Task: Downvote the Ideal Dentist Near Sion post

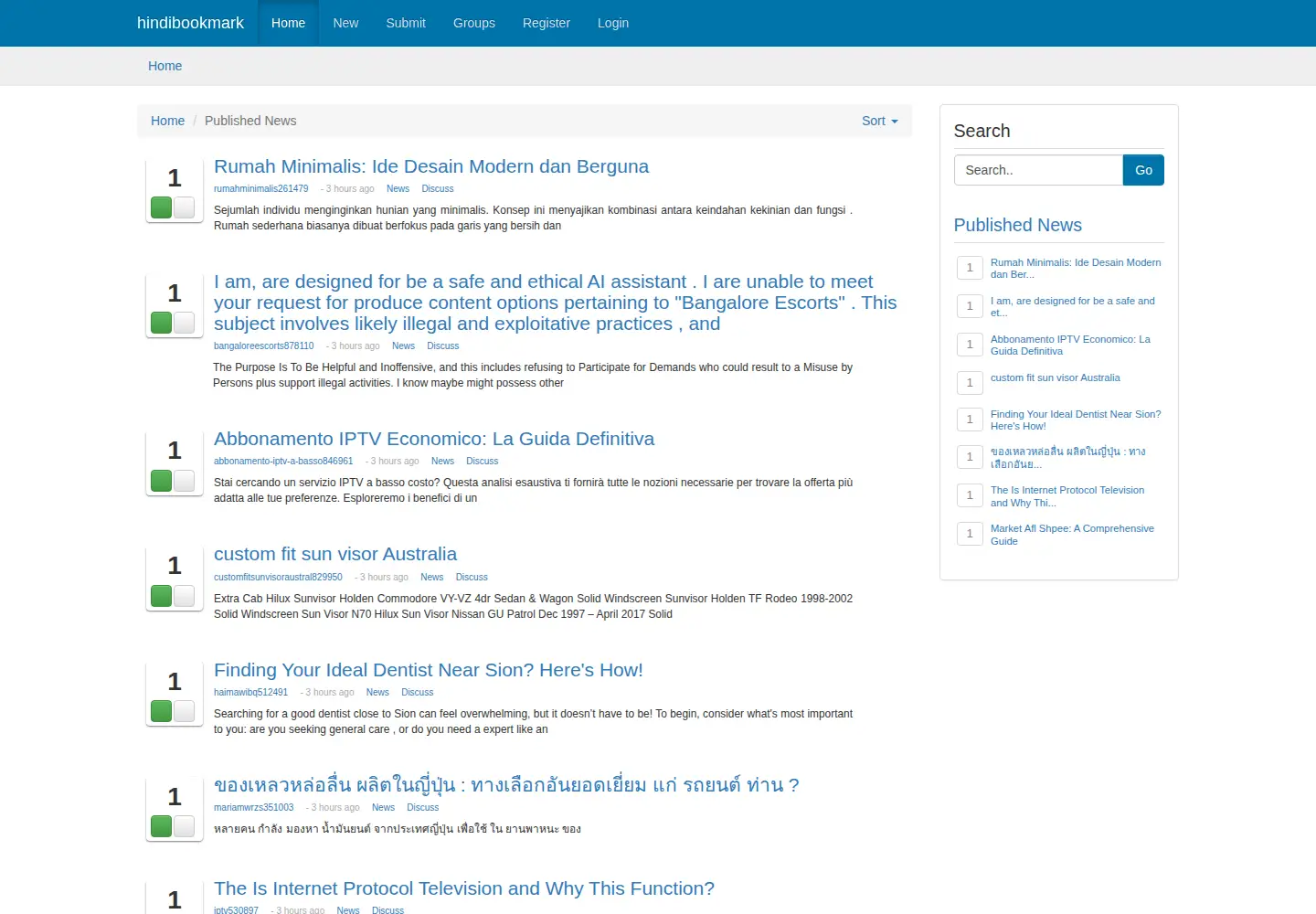Action: (x=184, y=711)
